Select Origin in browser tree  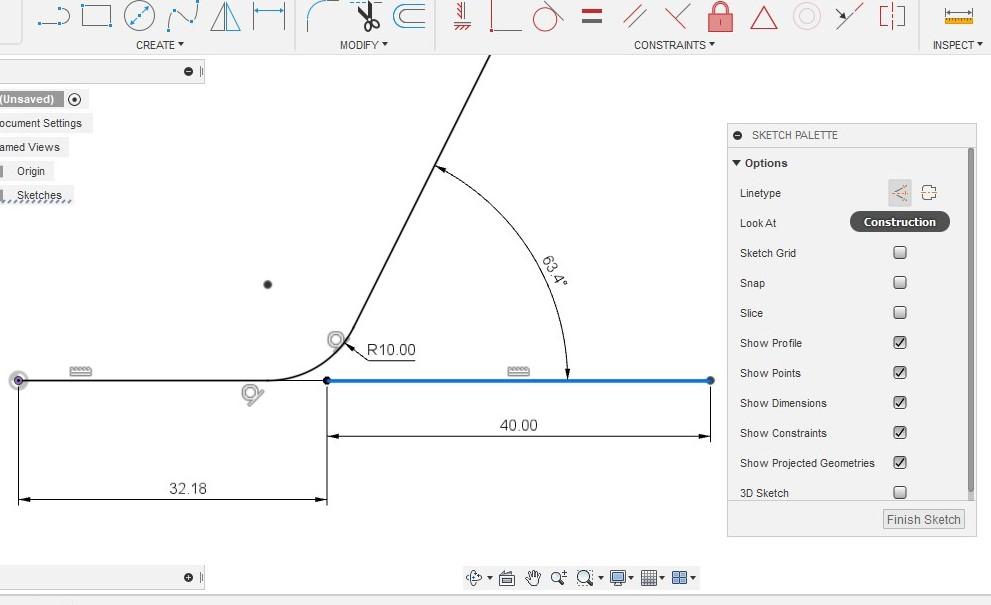31,171
